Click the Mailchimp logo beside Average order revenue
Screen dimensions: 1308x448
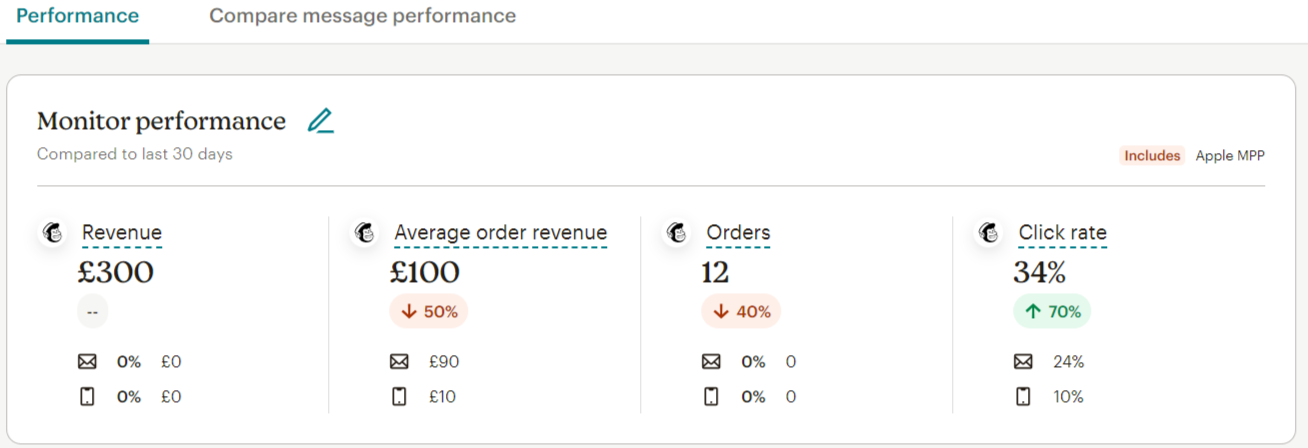(365, 233)
